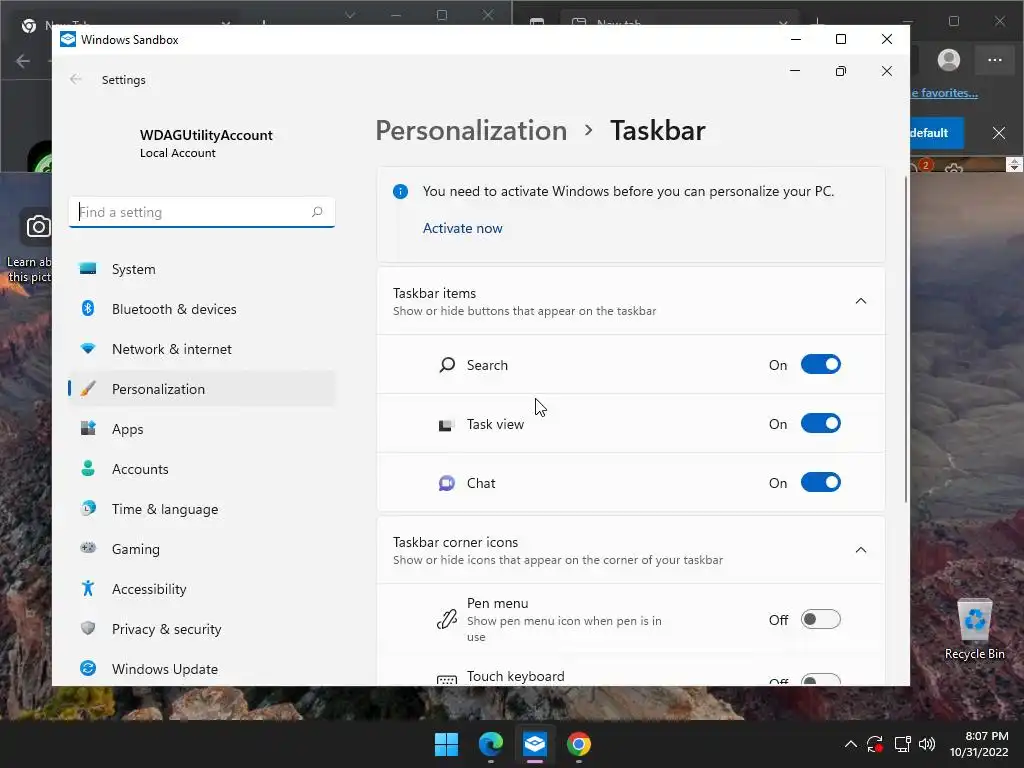This screenshot has height=768, width=1024.
Task: Open Bluetooth & devices settings
Action: (x=202, y=309)
